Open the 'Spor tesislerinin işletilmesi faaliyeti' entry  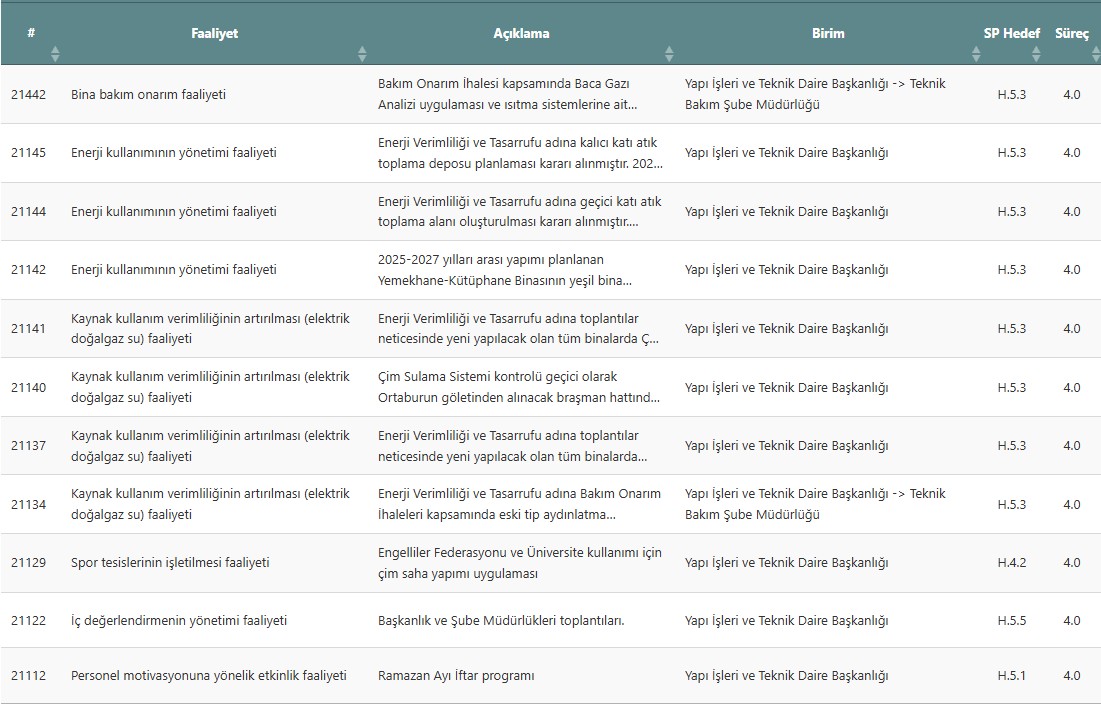[x=170, y=563]
